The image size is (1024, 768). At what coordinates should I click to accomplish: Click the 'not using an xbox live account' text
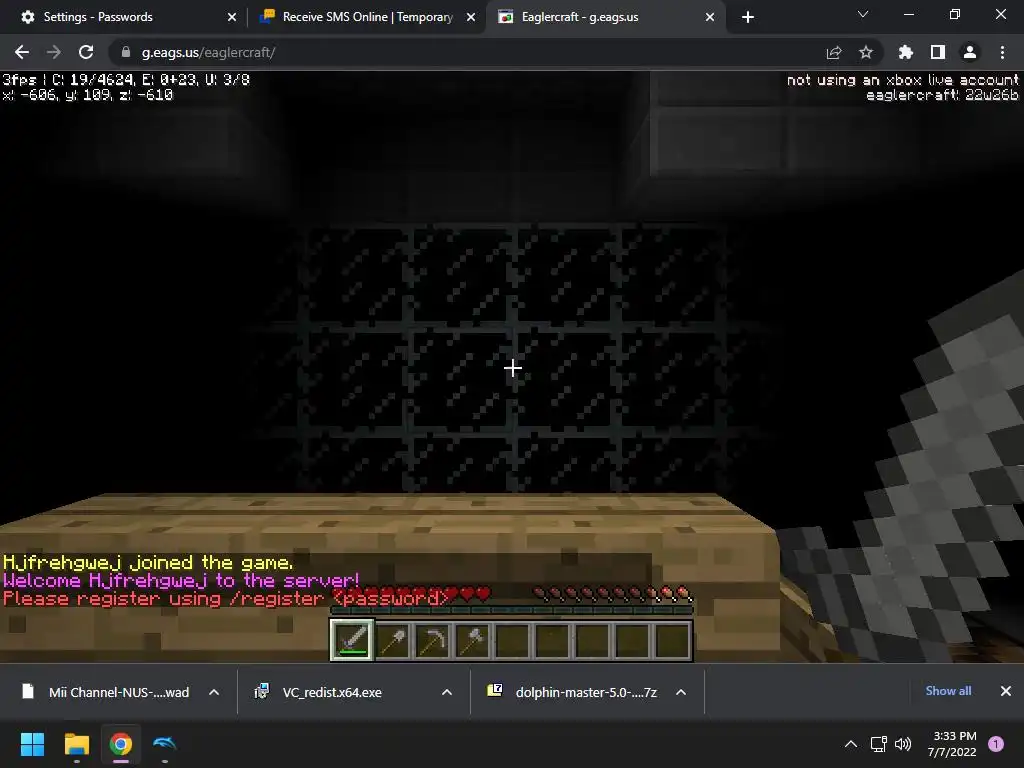coord(903,80)
